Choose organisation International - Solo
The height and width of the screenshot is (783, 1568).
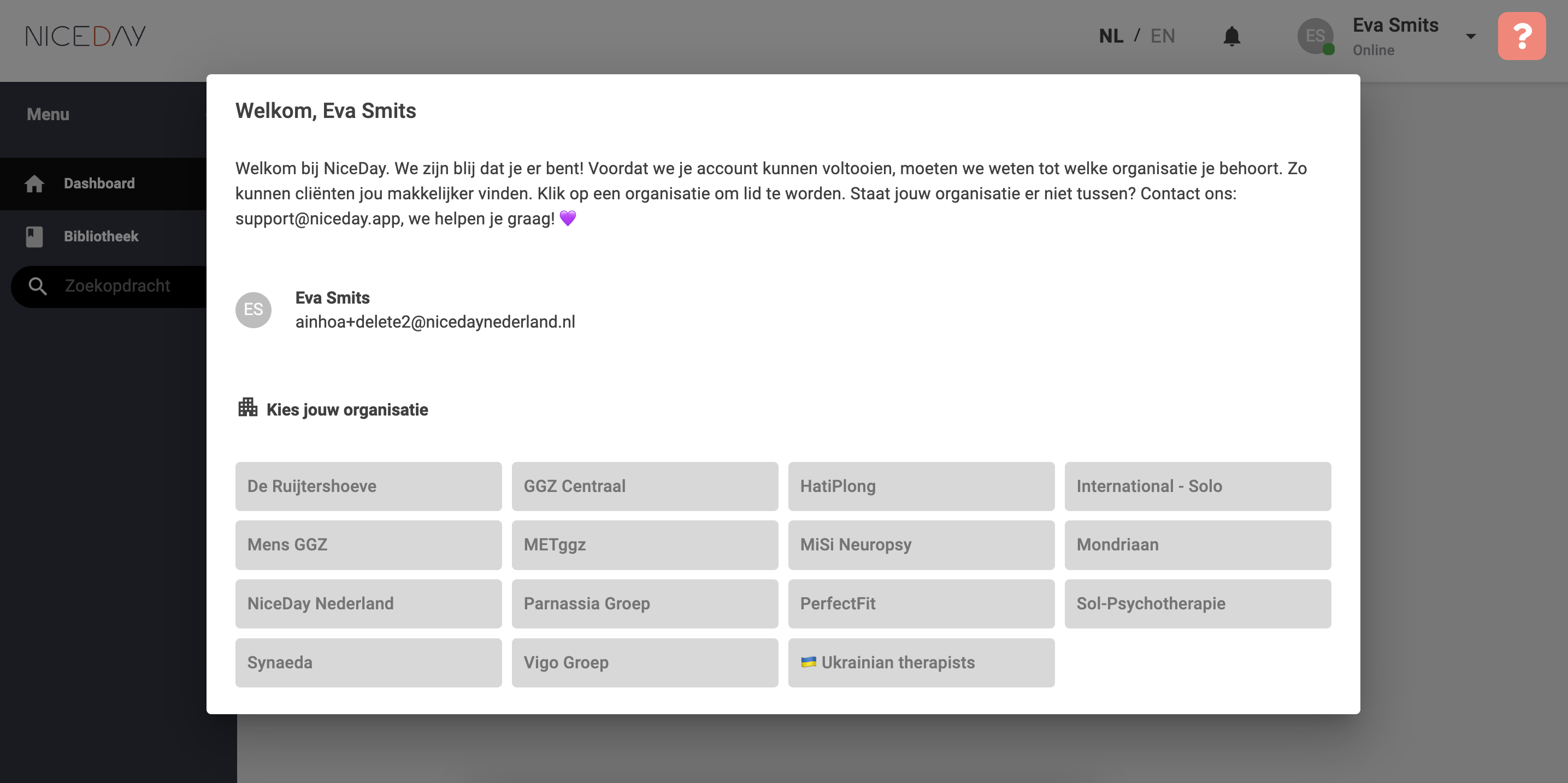coord(1197,486)
